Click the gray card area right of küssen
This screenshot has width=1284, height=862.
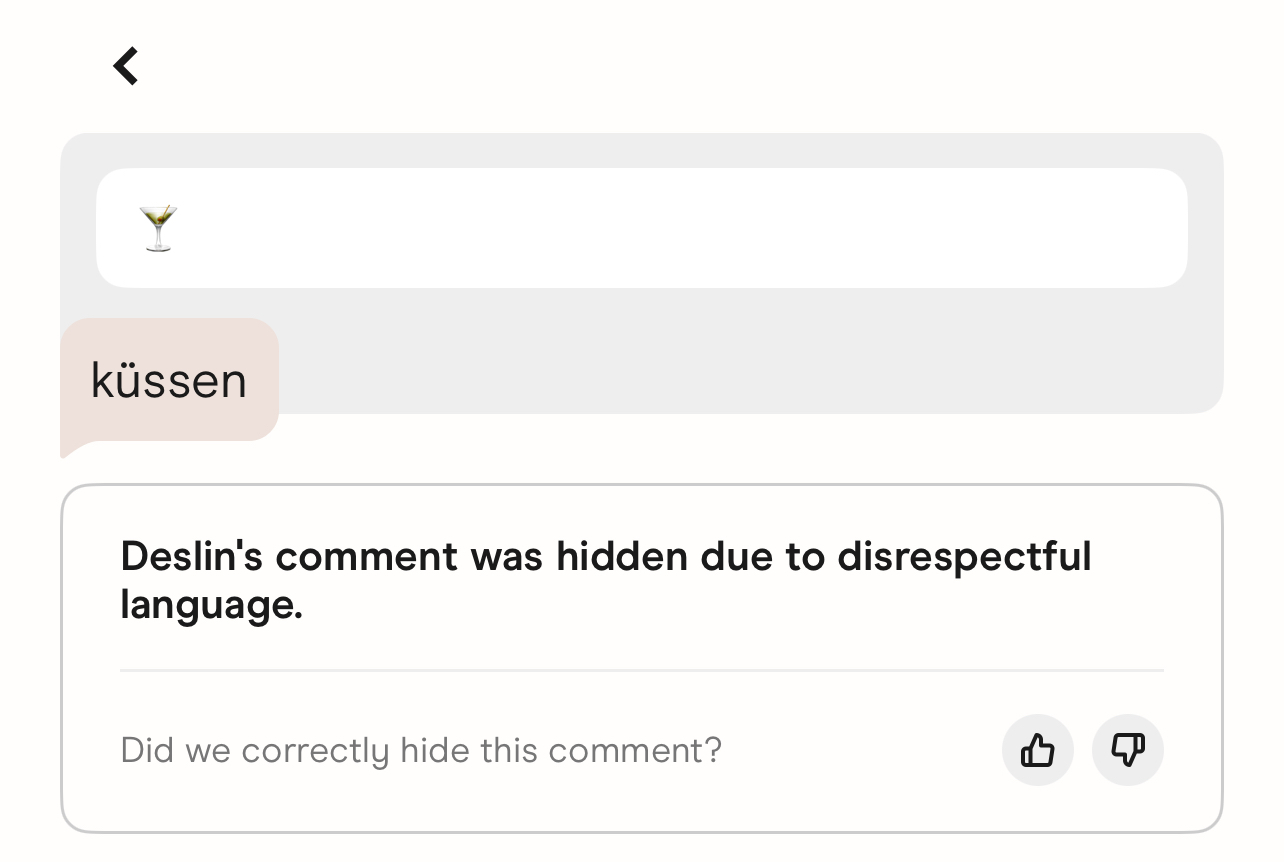(750, 380)
